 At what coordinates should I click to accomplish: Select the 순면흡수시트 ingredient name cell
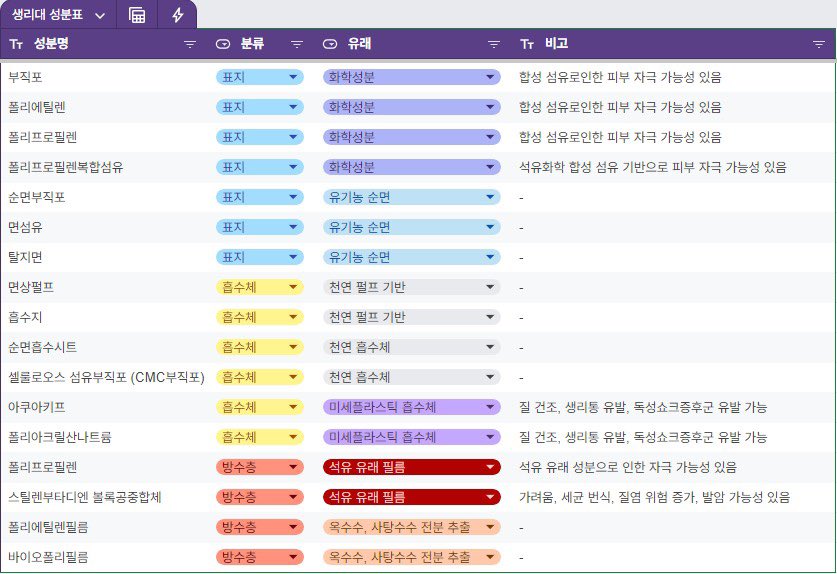[x=42, y=347]
